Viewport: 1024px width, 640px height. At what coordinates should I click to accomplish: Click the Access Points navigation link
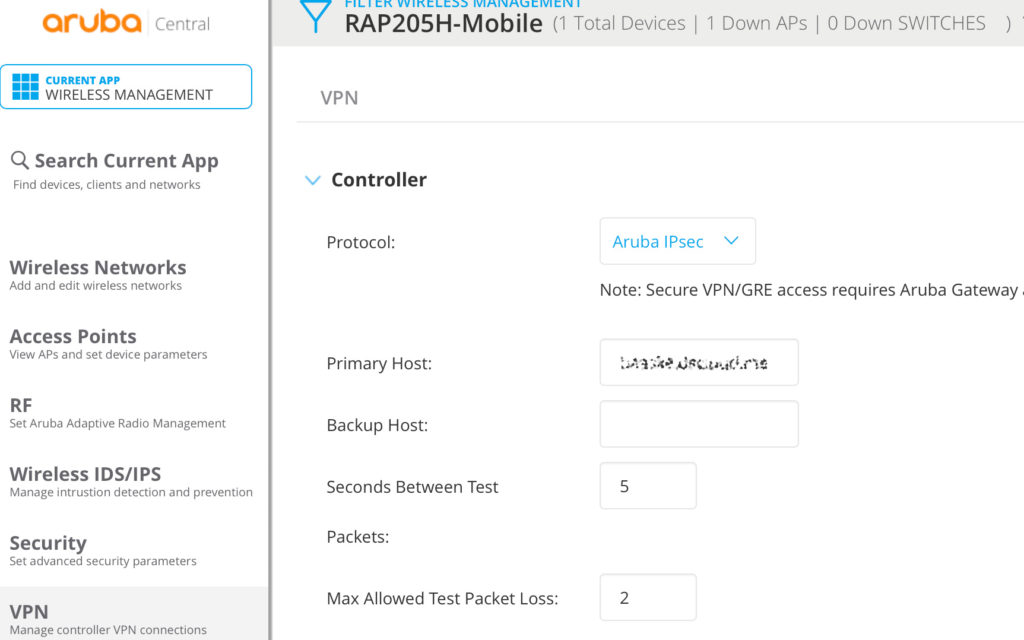[x=73, y=336]
